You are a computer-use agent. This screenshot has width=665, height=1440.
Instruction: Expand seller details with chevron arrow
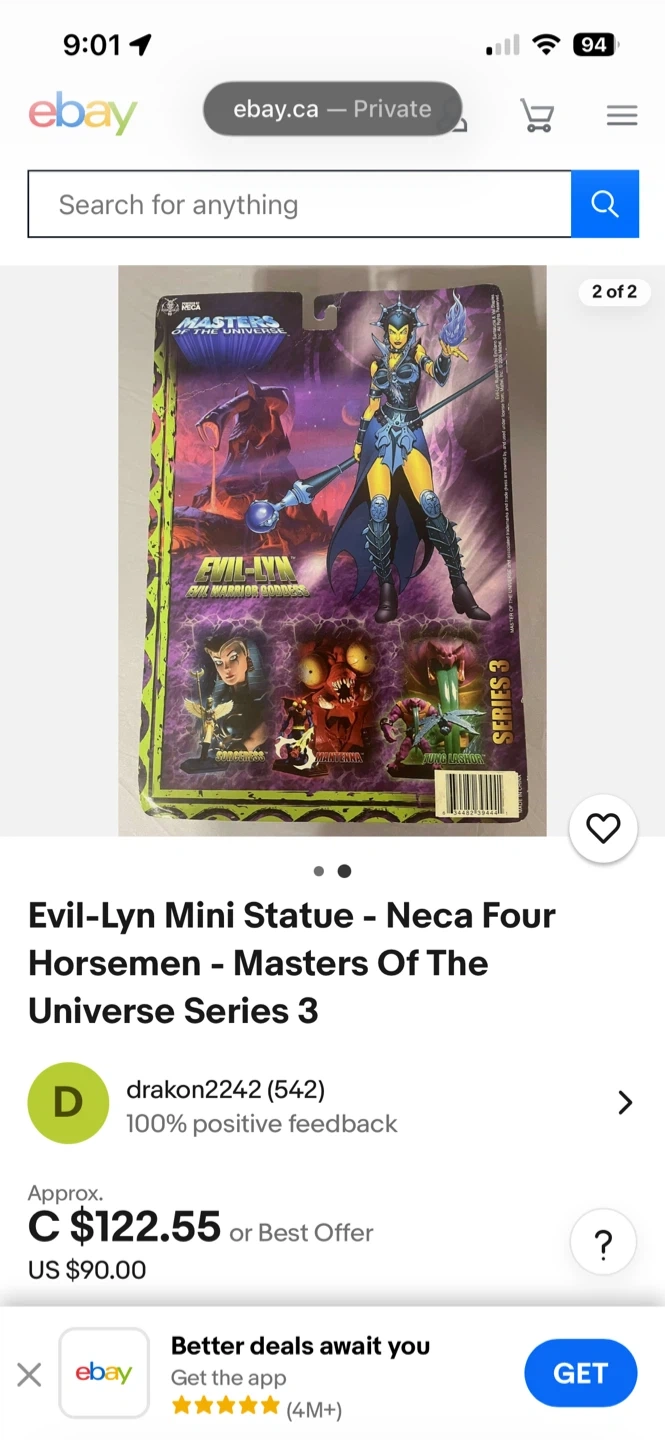tap(625, 1102)
